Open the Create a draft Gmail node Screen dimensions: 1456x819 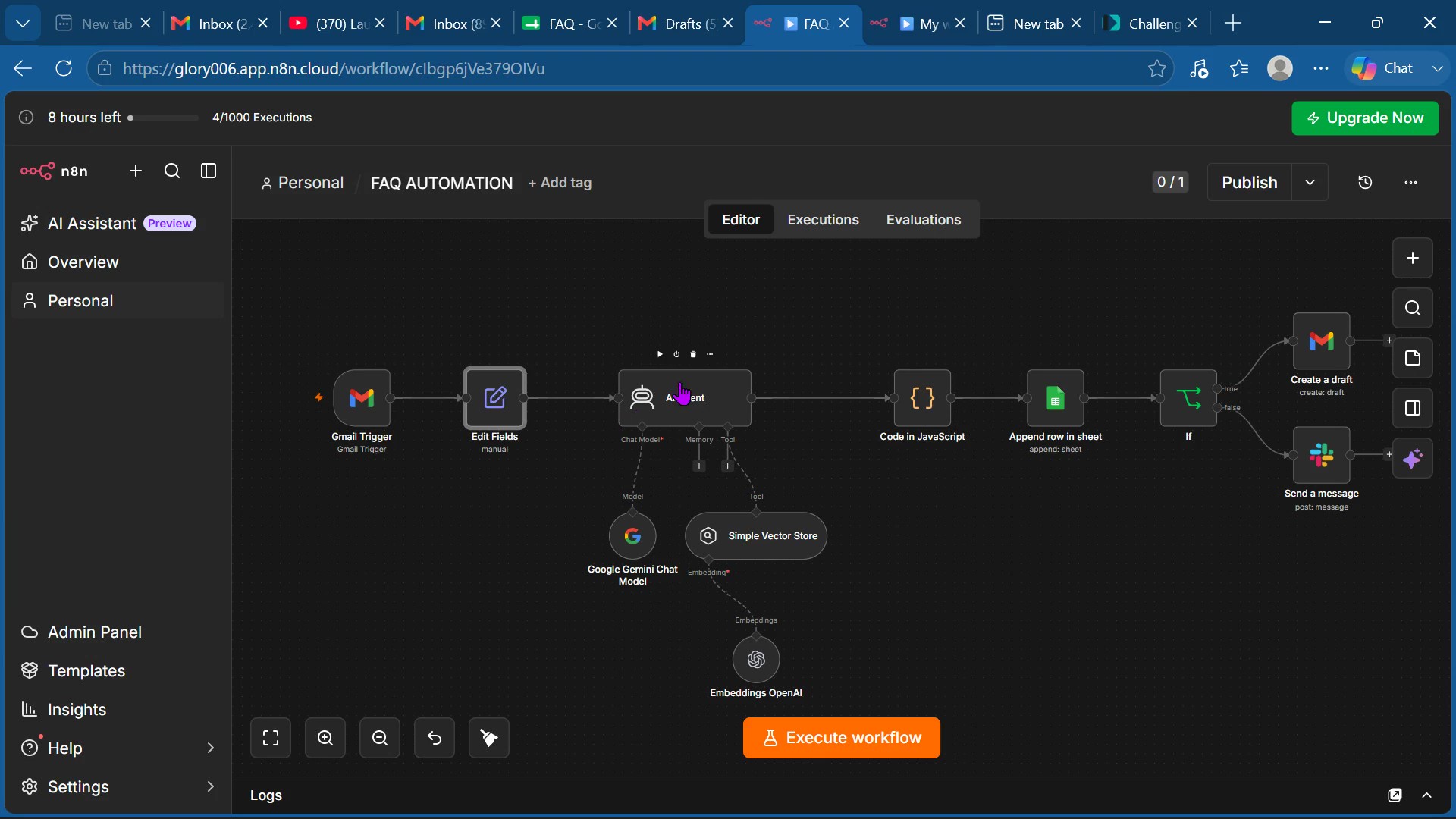click(x=1321, y=340)
